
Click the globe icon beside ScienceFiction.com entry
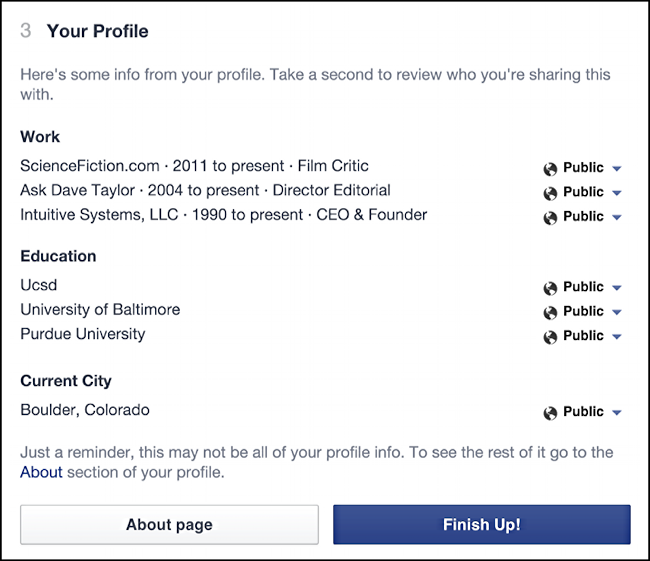pos(550,169)
